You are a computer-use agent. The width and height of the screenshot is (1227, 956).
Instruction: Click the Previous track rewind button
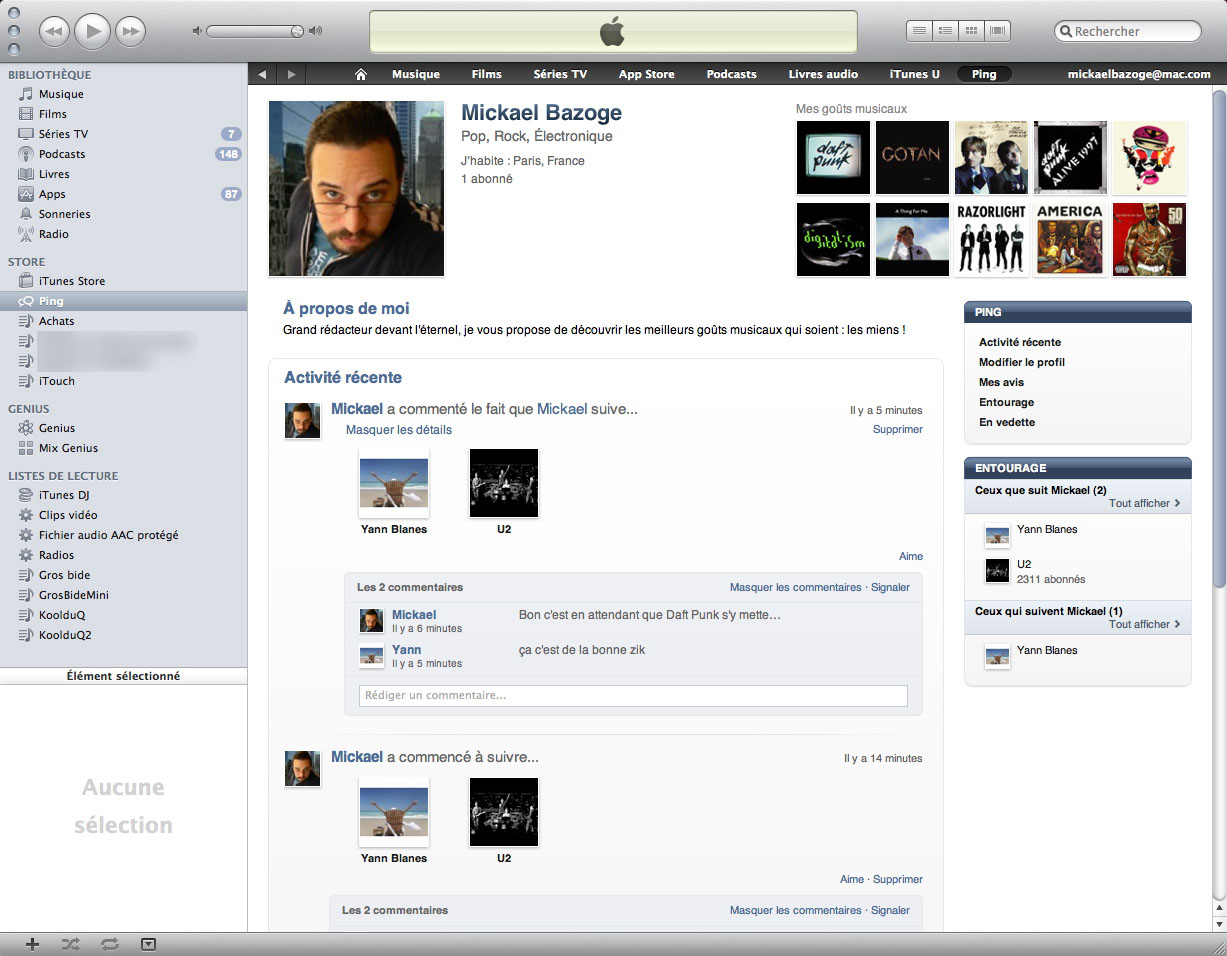pos(54,32)
